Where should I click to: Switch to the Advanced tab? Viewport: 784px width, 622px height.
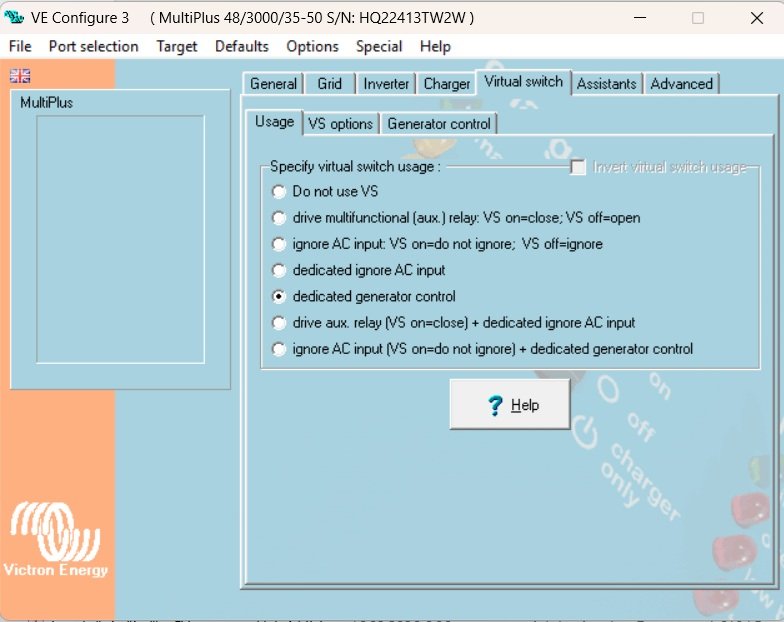tap(682, 84)
